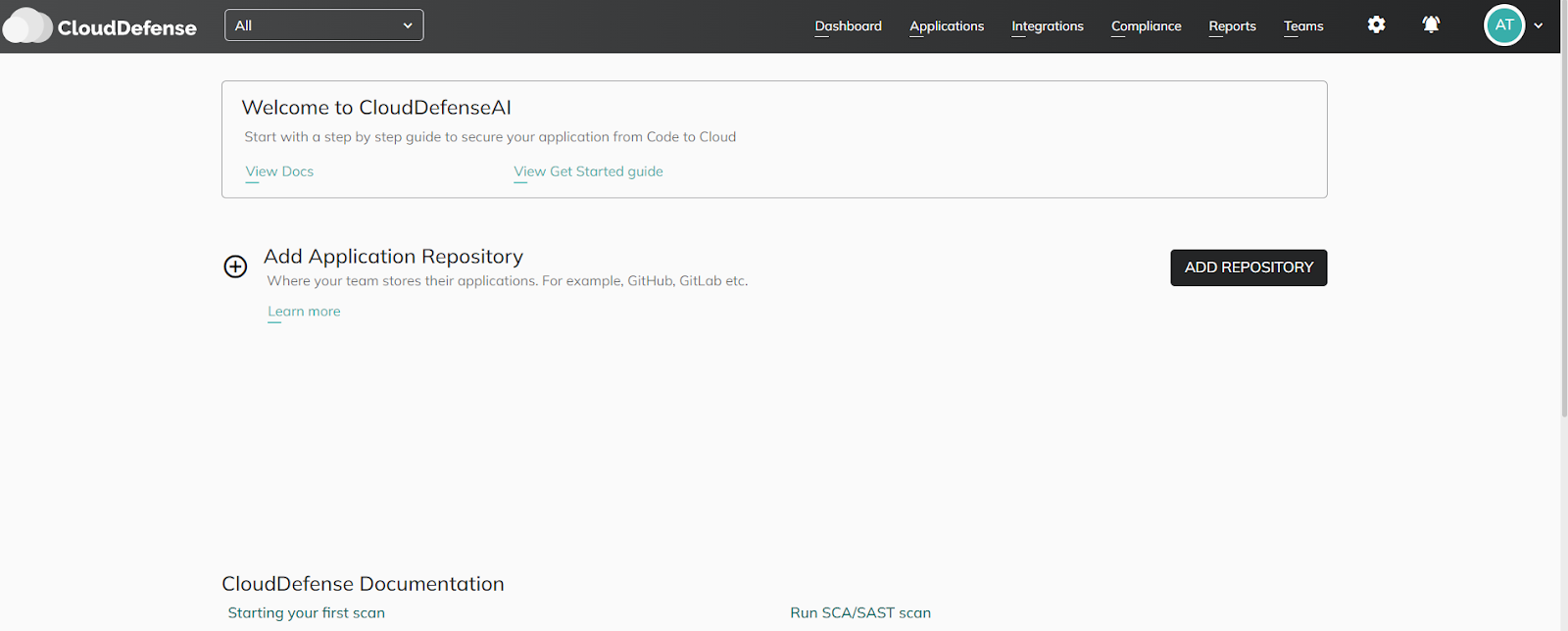Open the All filter dropdown
Image resolution: width=1568 pixels, height=631 pixels.
point(324,25)
